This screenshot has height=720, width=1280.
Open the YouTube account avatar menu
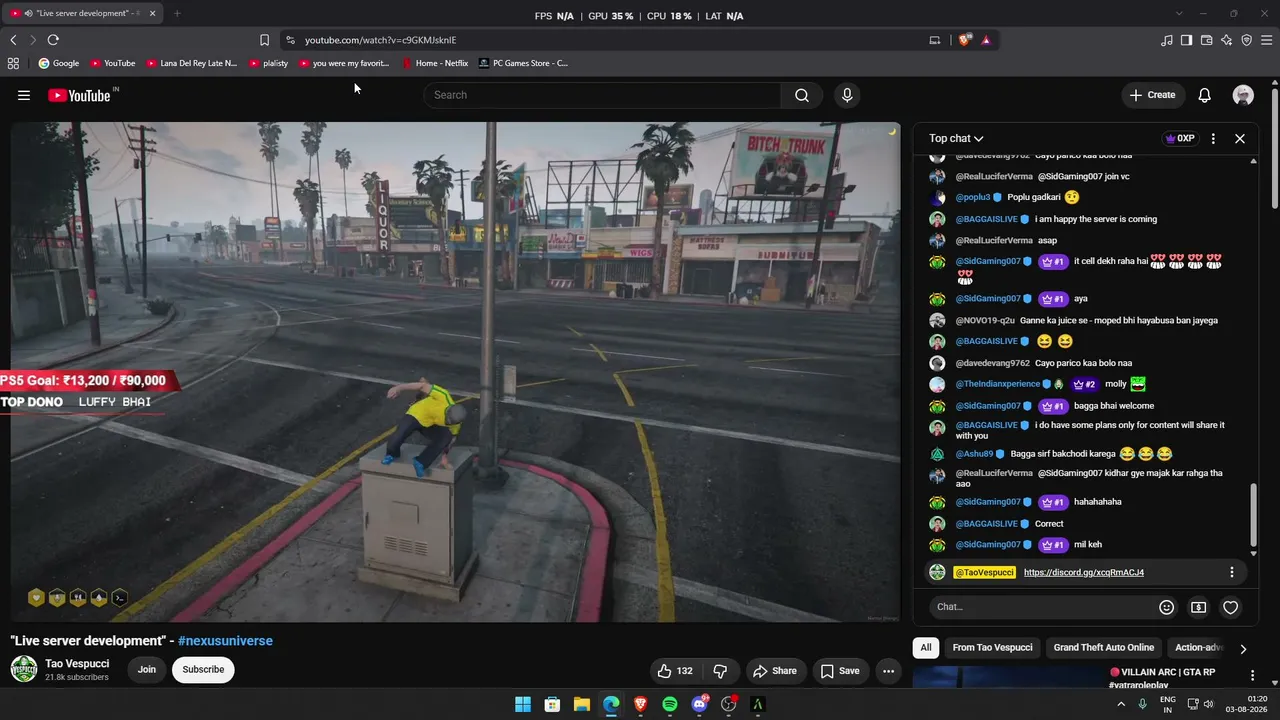[x=1243, y=95]
